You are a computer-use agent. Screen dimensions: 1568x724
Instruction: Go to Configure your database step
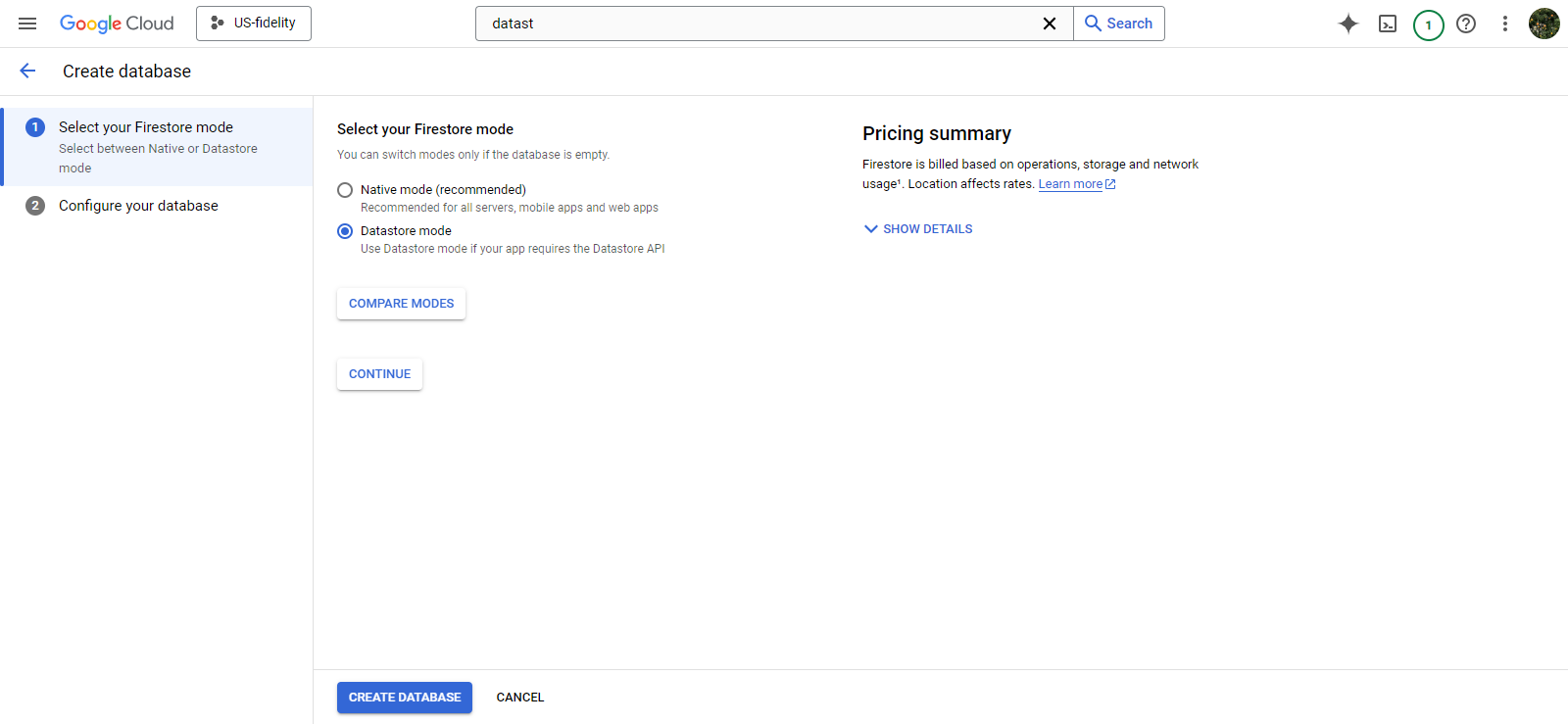pos(138,206)
